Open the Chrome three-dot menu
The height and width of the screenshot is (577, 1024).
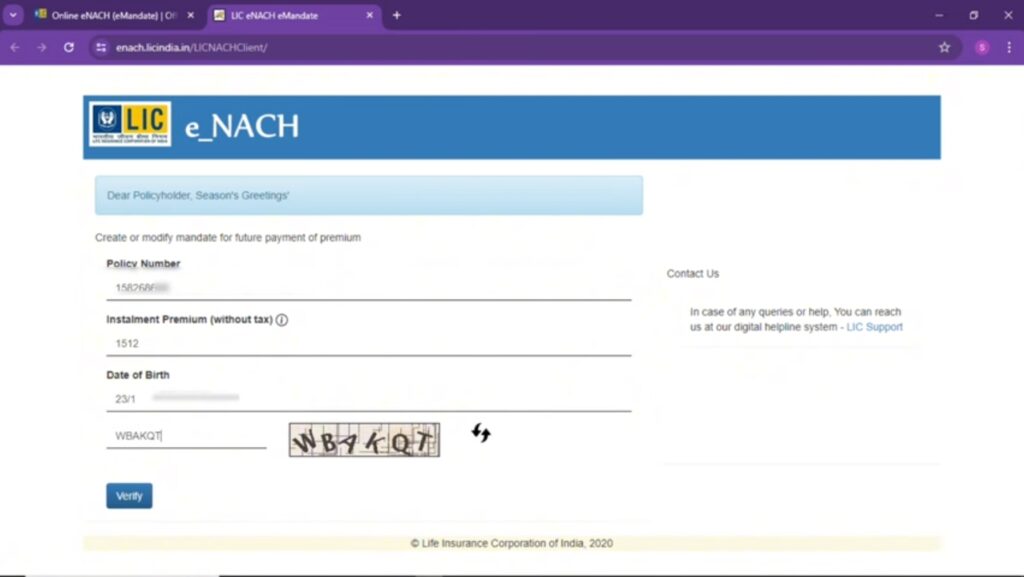[1009, 48]
